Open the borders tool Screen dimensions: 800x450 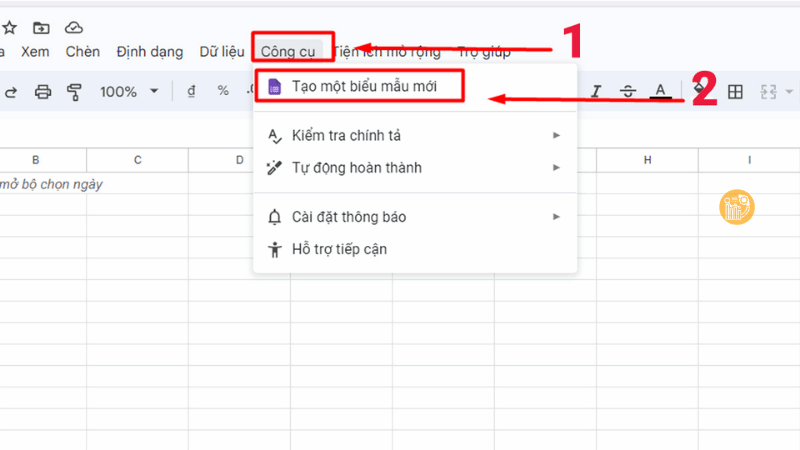coord(735,92)
